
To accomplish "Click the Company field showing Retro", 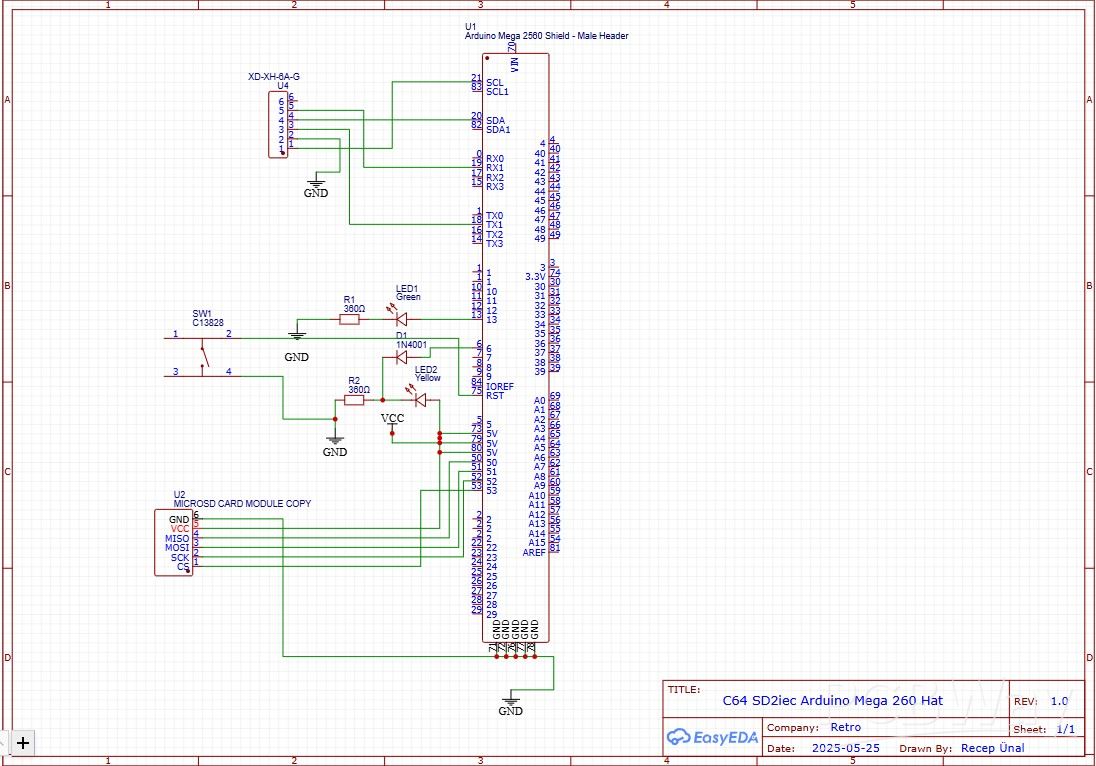I will (x=845, y=727).
